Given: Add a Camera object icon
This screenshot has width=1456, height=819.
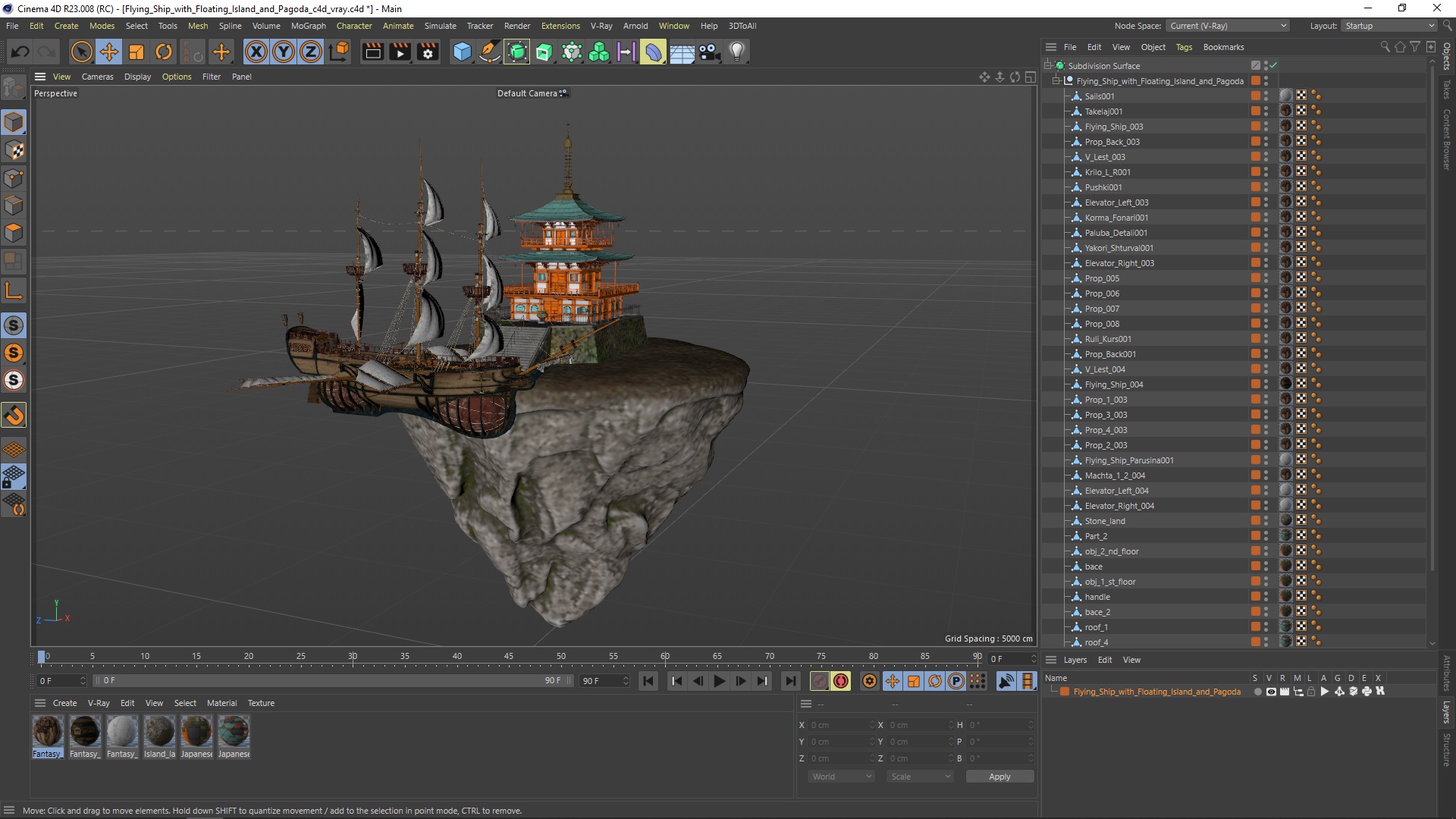Looking at the screenshot, I should (709, 52).
